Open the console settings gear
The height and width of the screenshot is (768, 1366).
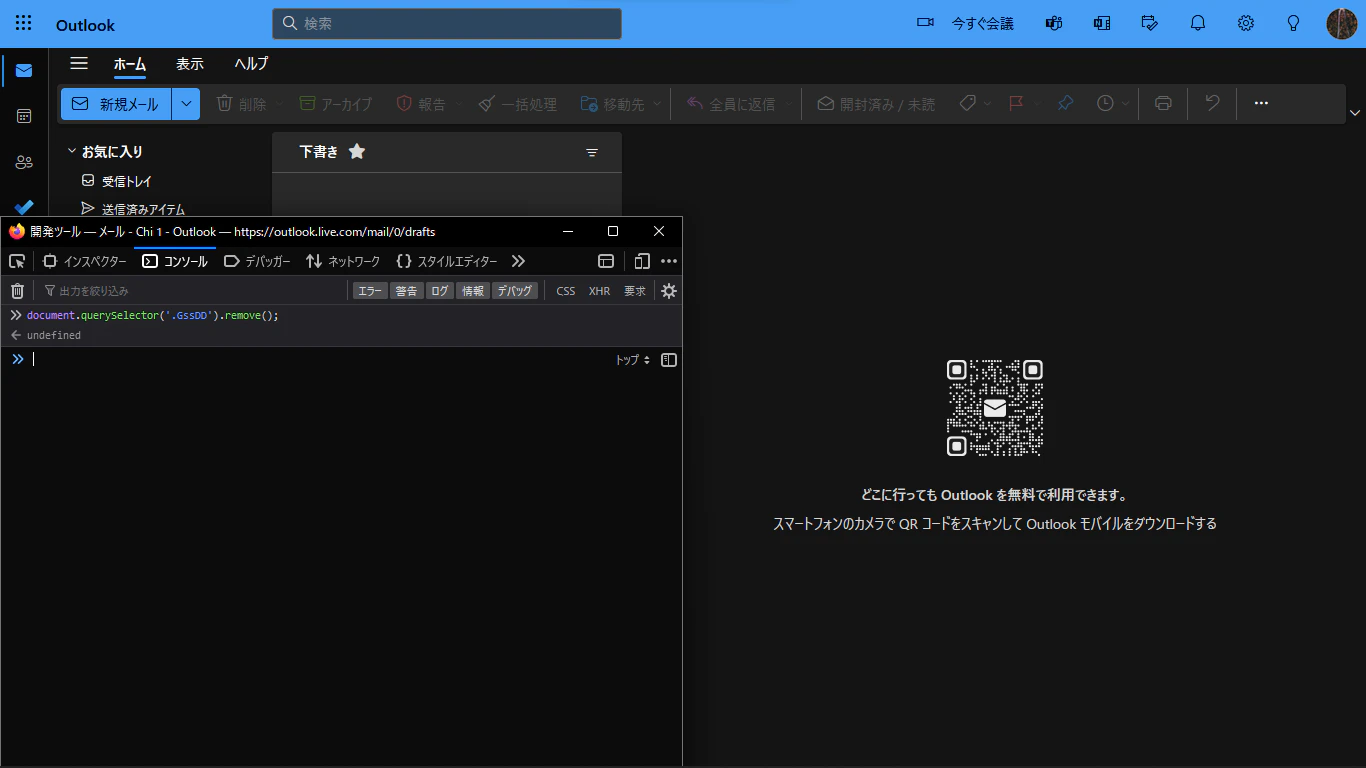point(669,291)
